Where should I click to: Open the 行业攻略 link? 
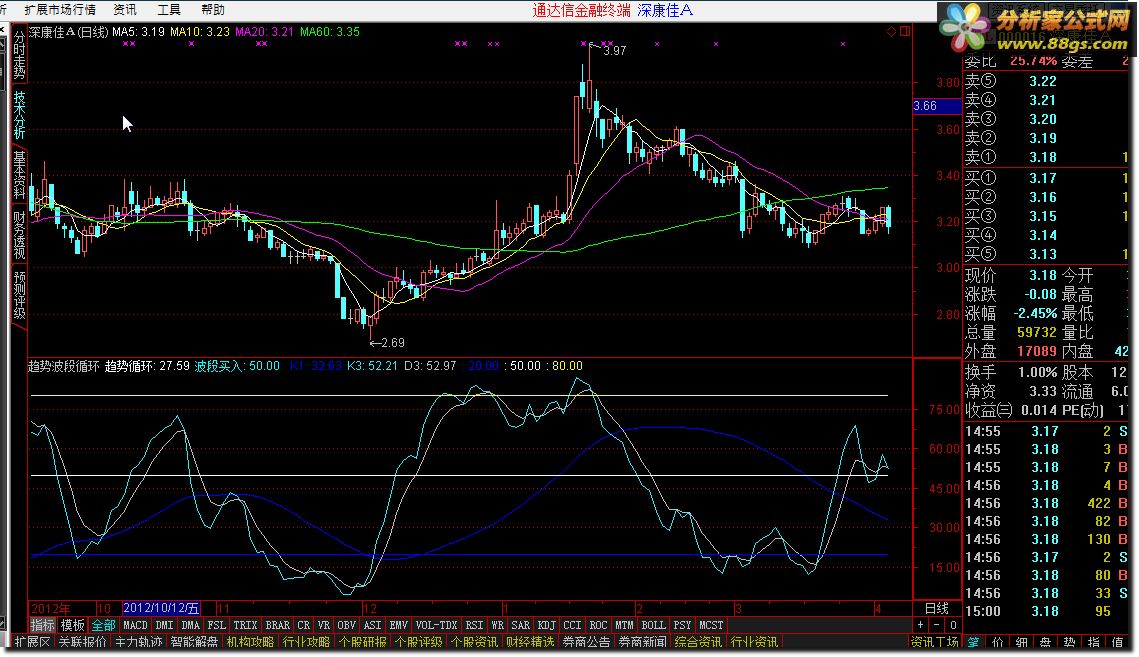[307, 642]
